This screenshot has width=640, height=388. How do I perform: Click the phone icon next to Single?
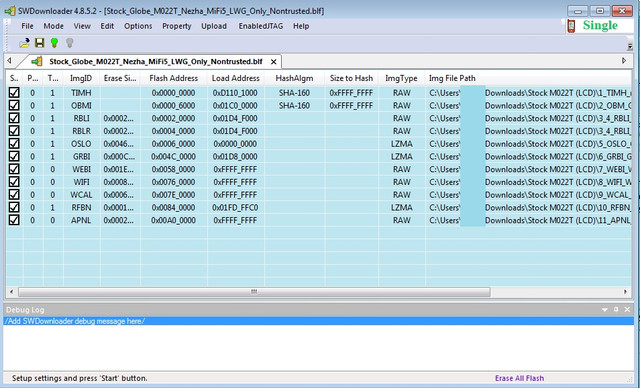point(571,26)
